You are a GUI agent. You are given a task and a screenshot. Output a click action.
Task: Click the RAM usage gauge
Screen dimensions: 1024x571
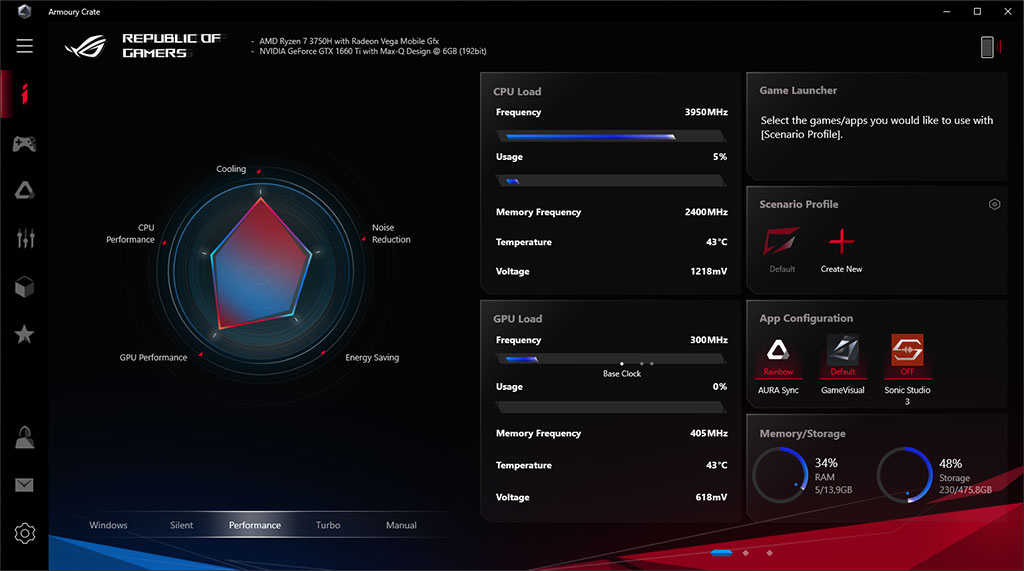pos(781,475)
